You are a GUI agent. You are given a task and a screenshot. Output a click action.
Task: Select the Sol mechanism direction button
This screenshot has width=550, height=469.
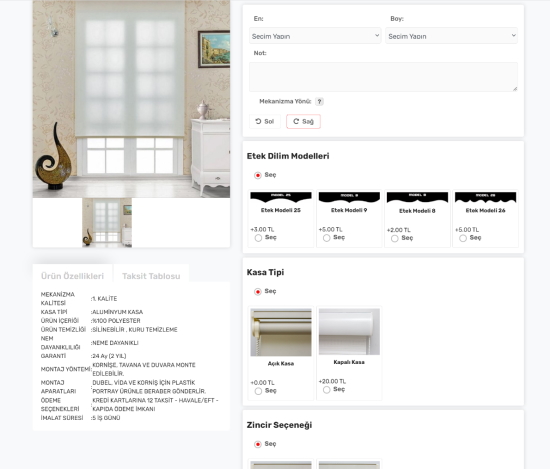click(265, 121)
